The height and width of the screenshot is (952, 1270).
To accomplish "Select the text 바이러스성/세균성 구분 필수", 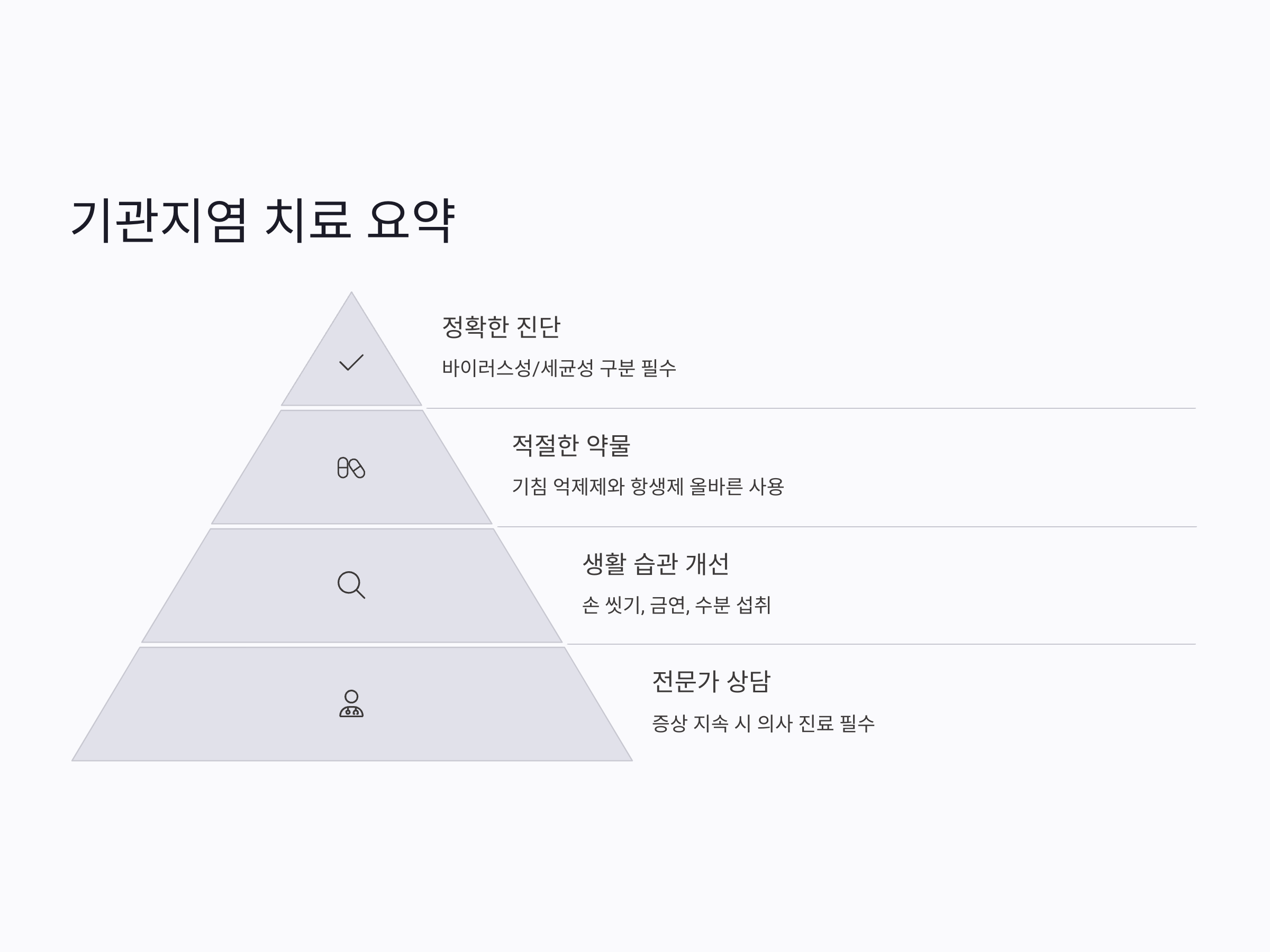I will pos(559,368).
